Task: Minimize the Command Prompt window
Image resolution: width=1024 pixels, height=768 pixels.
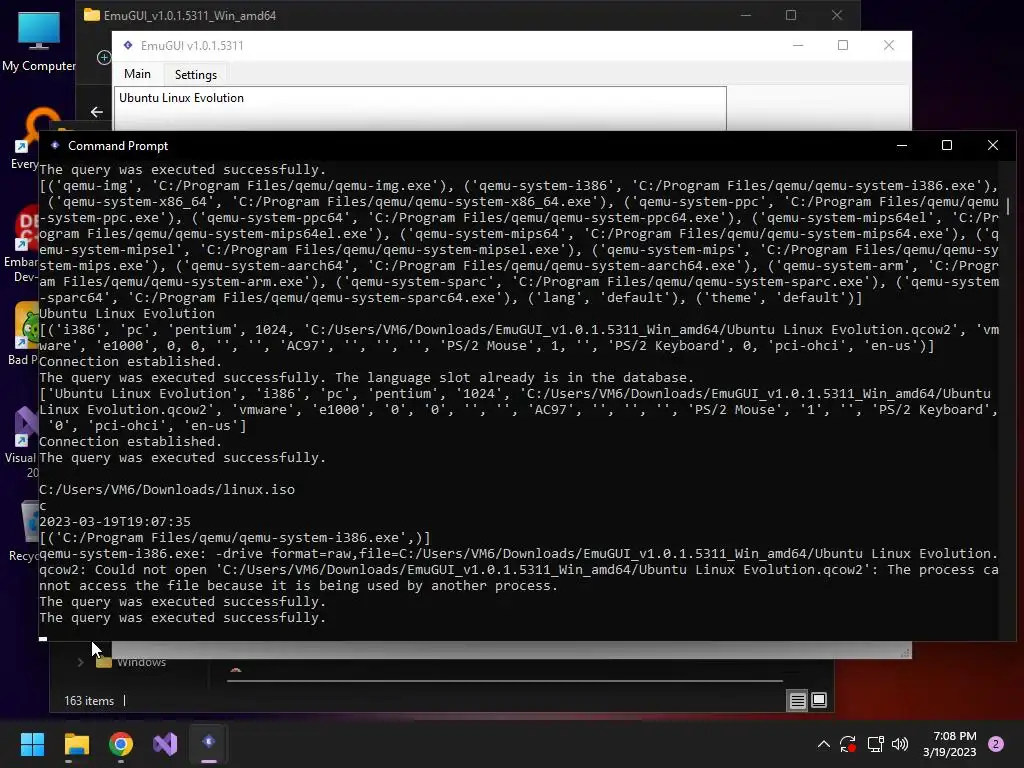Action: pyautogui.click(x=902, y=145)
